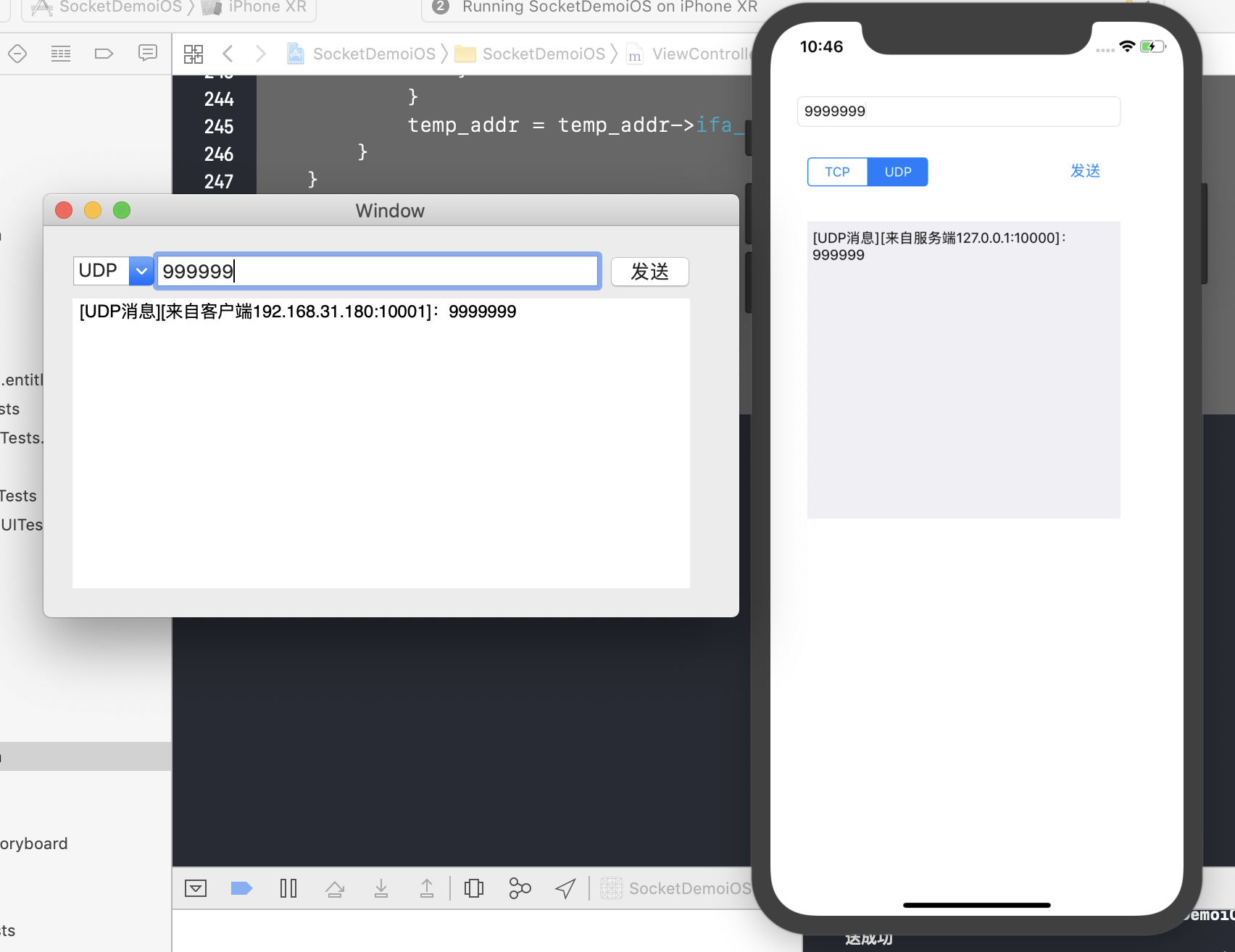The height and width of the screenshot is (952, 1235).
Task: Pause program execution in debug bar
Action: [288, 888]
